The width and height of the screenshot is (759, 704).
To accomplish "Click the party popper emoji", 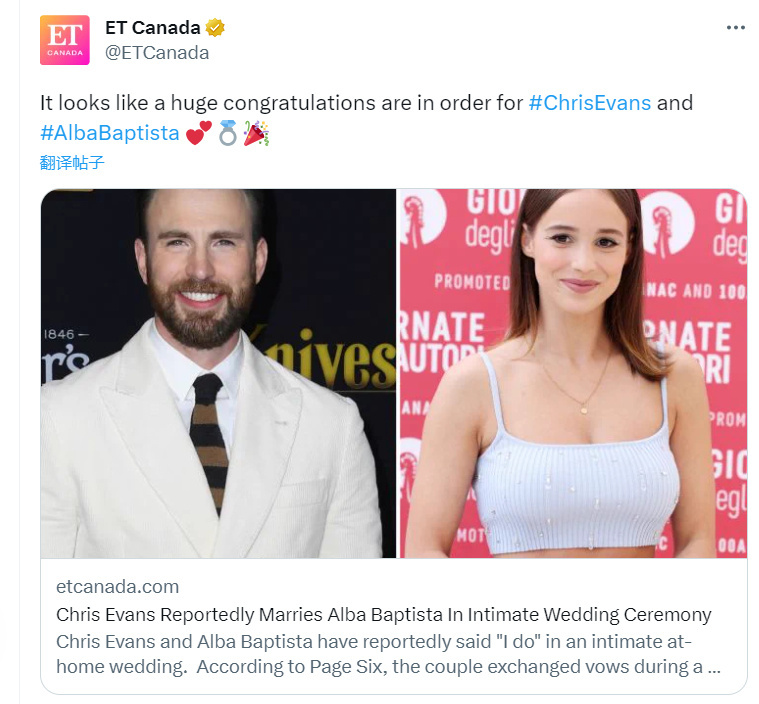I will coord(256,133).
